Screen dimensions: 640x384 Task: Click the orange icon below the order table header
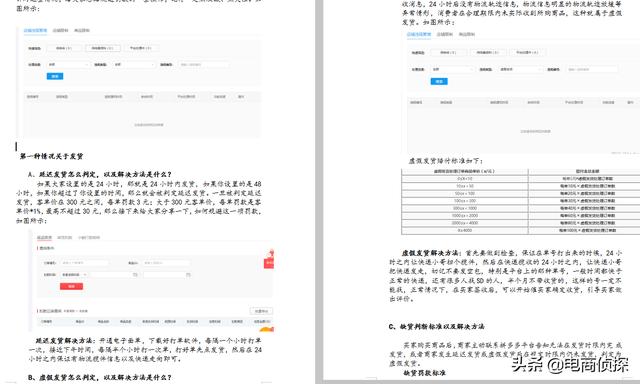[x=267, y=329]
